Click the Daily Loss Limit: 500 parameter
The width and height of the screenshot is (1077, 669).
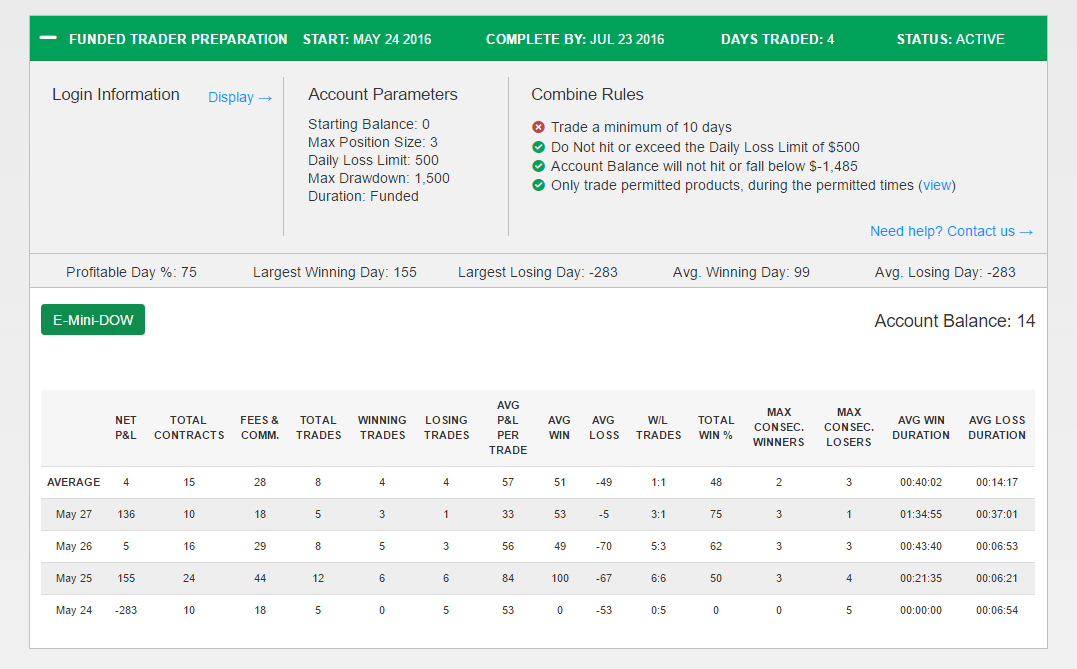point(373,161)
